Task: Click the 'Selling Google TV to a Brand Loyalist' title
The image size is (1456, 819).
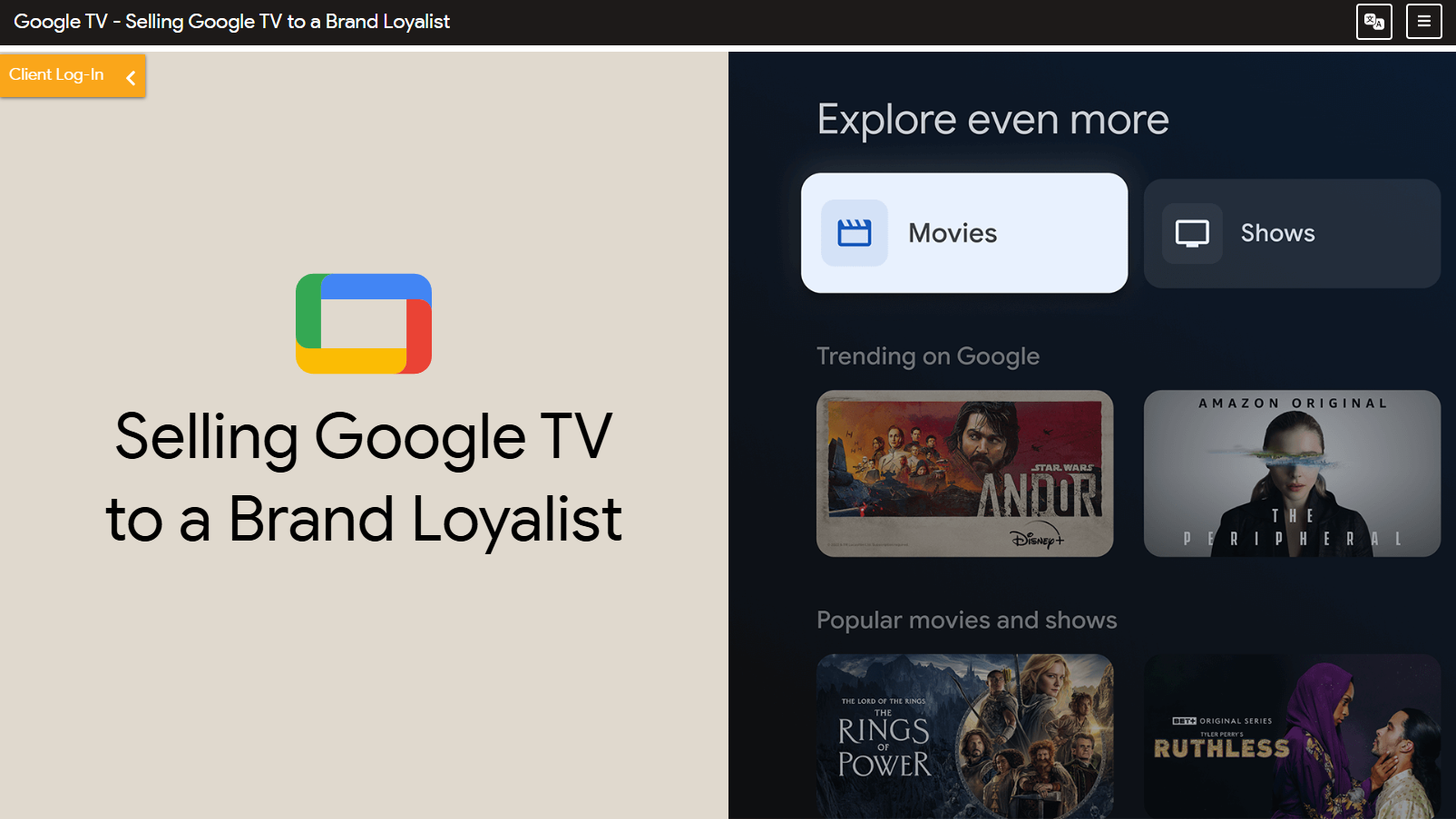Action: [x=364, y=478]
